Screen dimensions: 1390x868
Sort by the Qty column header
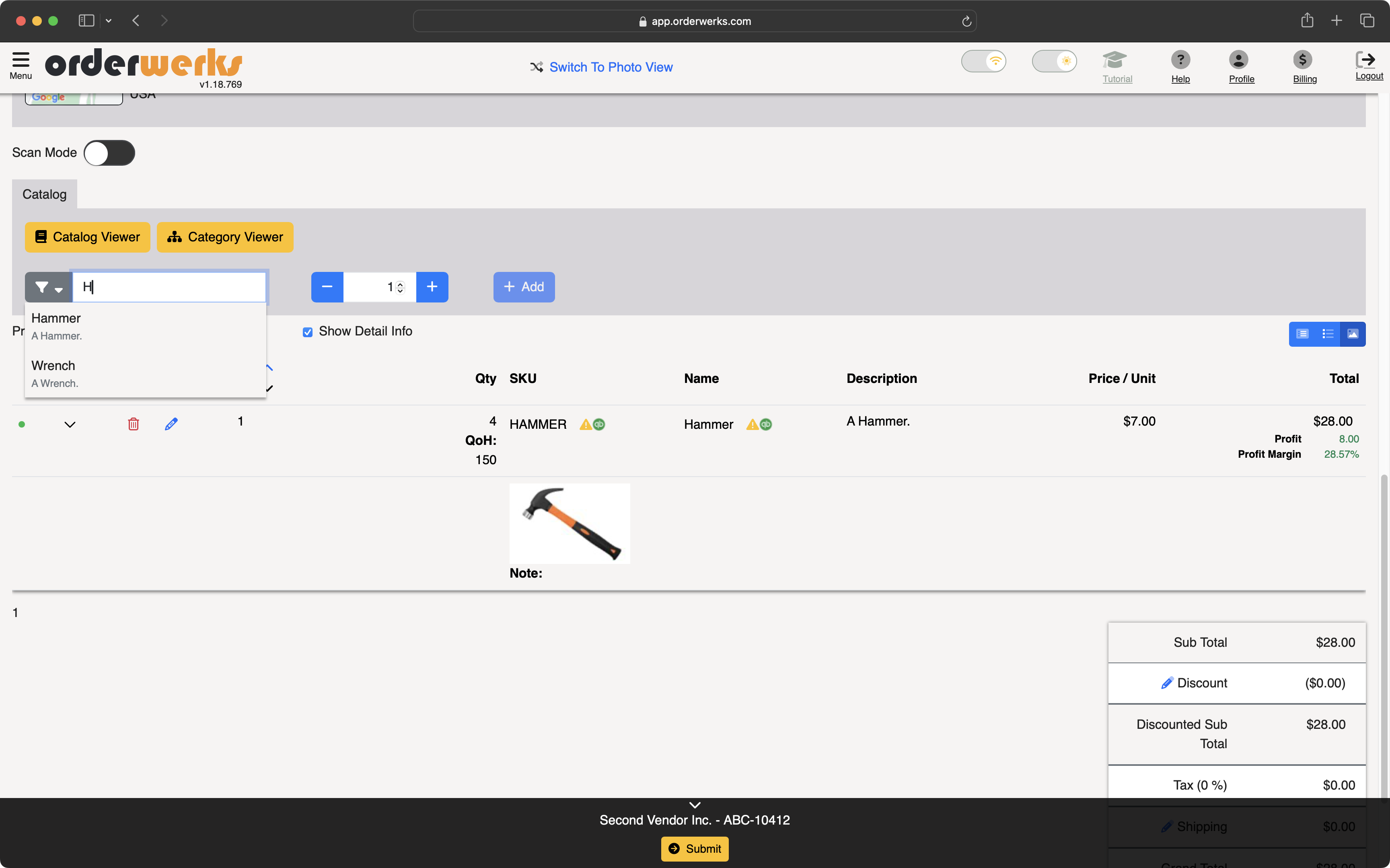click(x=485, y=379)
